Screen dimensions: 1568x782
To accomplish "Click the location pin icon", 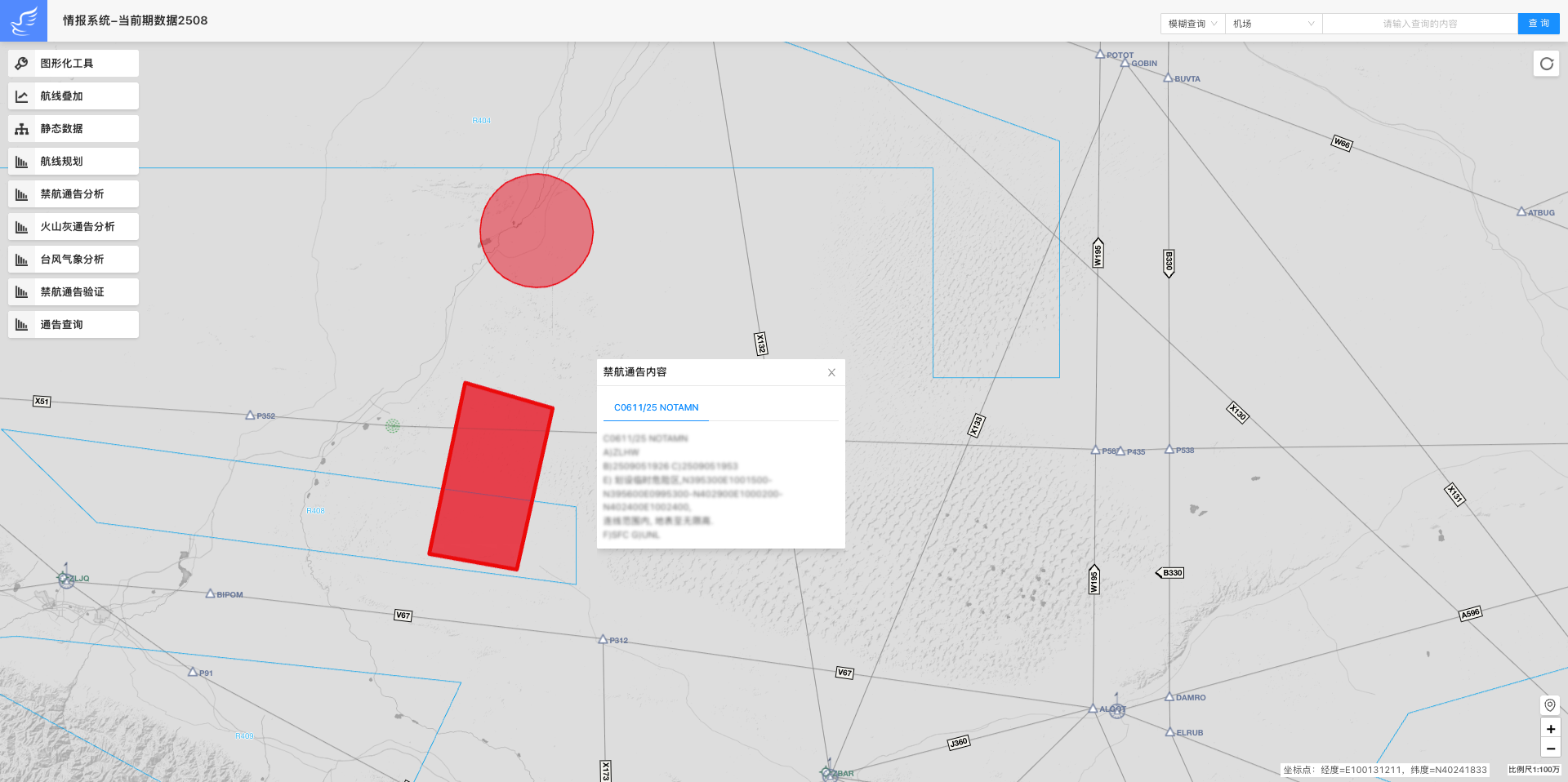I will click(x=1549, y=705).
